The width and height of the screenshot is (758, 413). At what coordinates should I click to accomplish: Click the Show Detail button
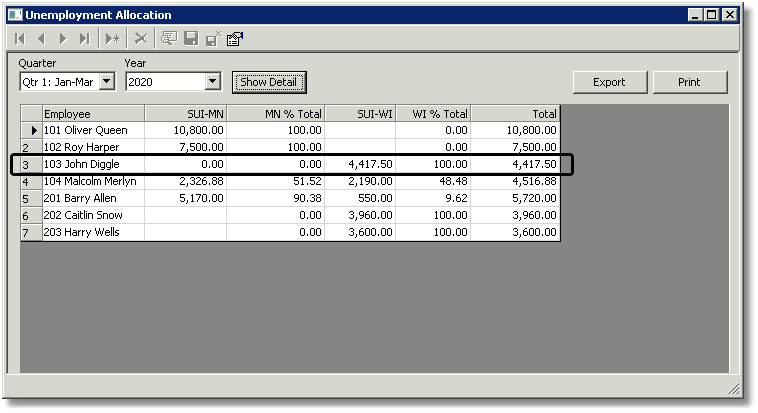coord(269,82)
